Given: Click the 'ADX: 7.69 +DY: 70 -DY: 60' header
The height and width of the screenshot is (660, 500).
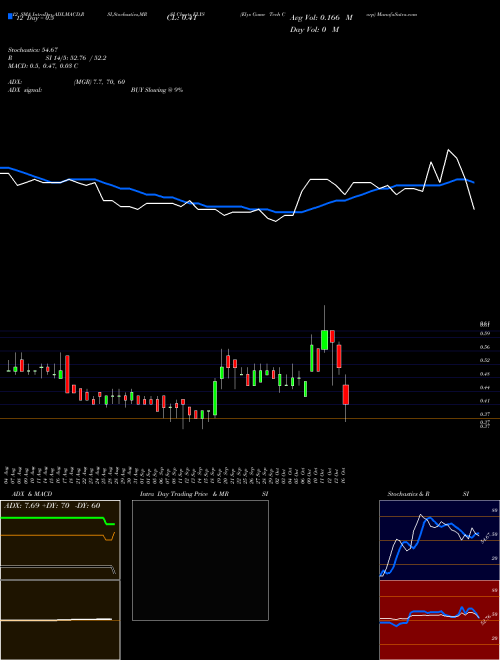Looking at the screenshot, I should 52,505.
